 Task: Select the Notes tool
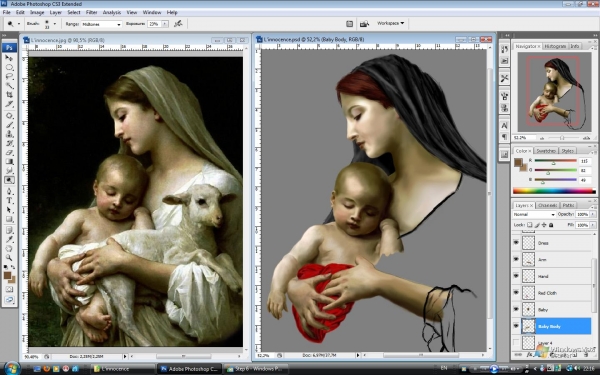click(9, 230)
